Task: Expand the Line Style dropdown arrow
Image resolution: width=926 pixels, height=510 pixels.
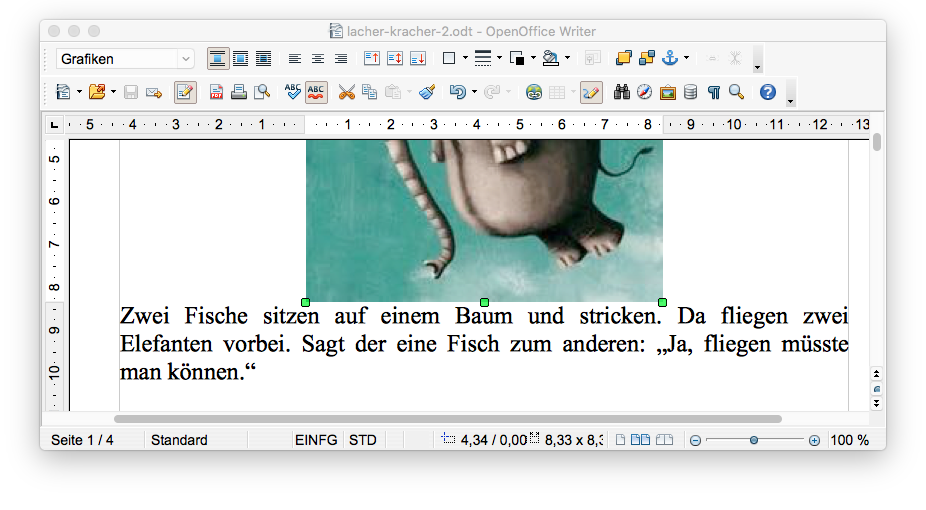Action: pos(500,58)
